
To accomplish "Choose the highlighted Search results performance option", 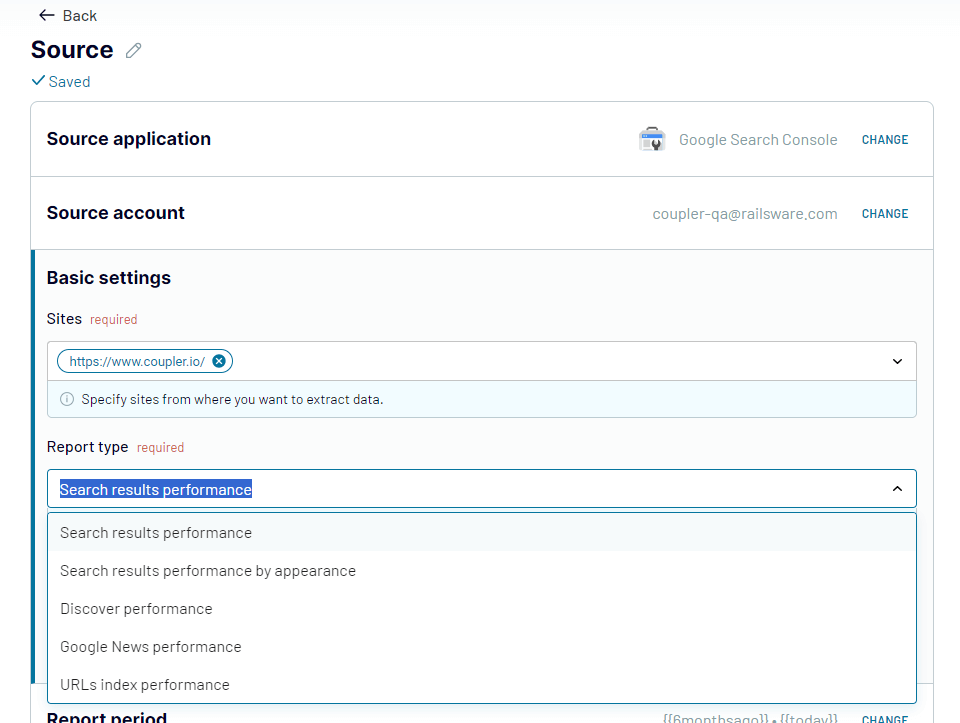I will tap(155, 532).
